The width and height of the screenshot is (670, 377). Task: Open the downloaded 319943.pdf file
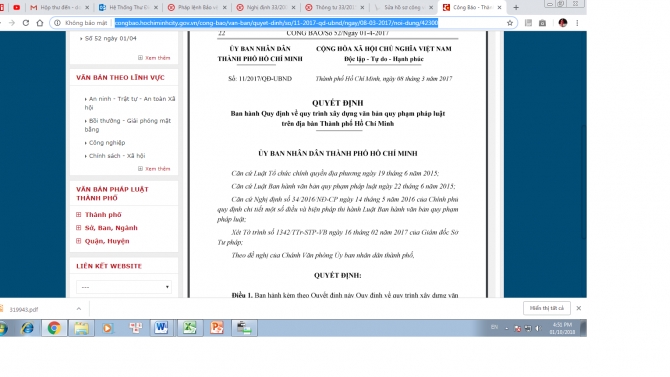(x=24, y=309)
